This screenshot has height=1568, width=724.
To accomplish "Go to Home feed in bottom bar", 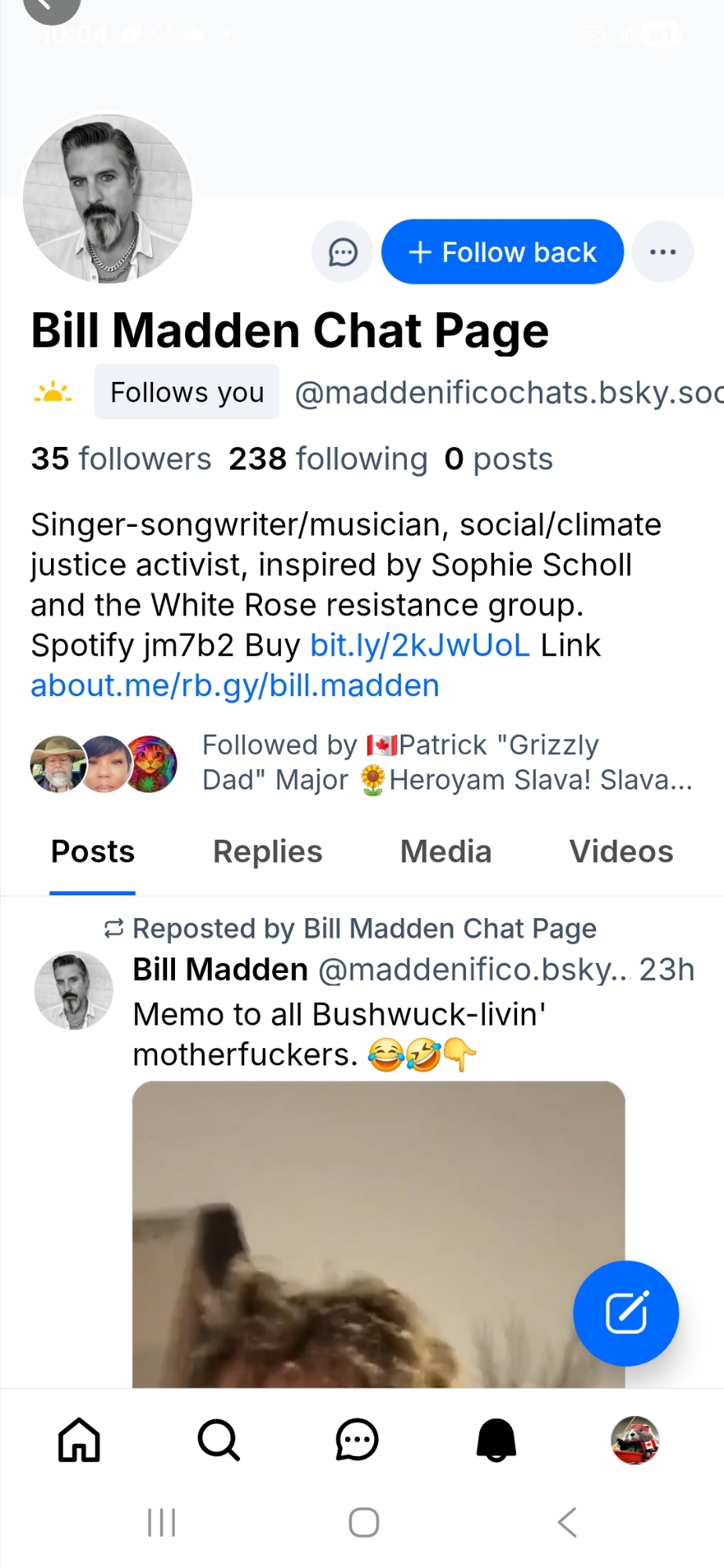I will [x=79, y=1440].
